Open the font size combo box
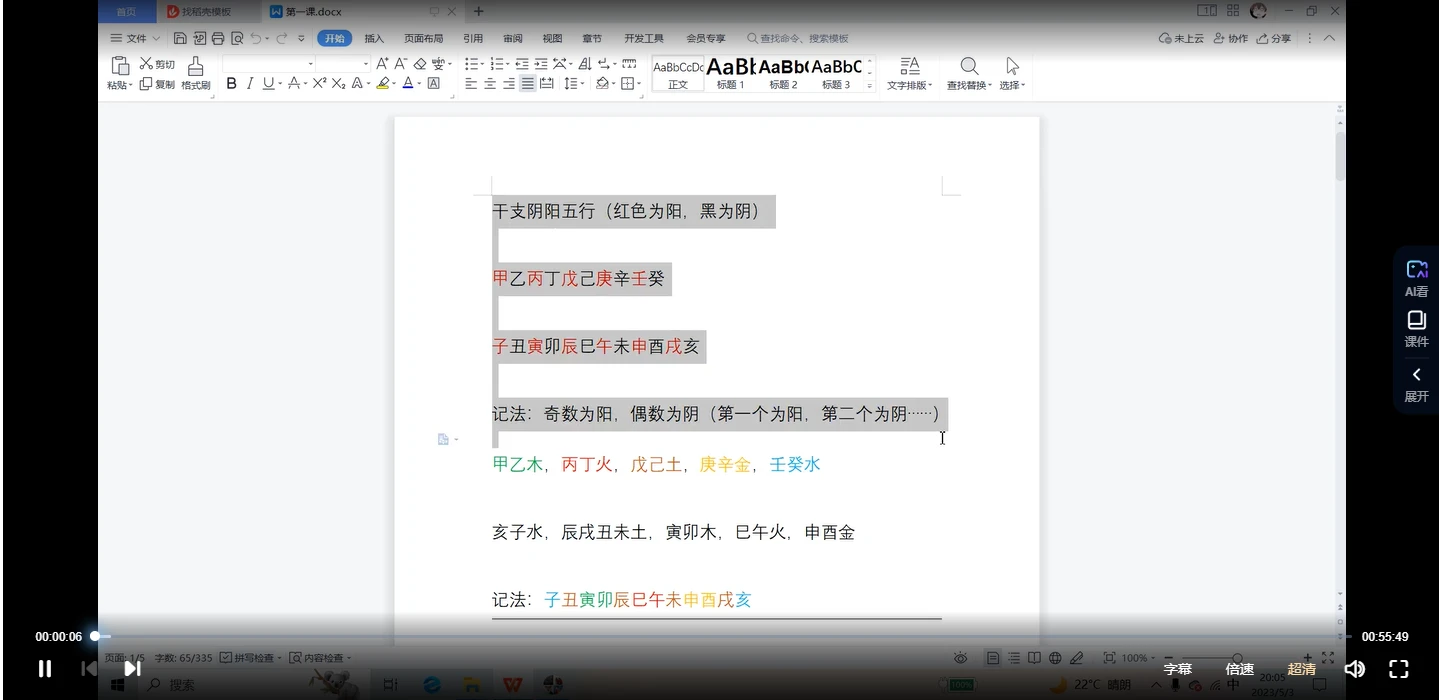This screenshot has height=700, width=1439. tap(343, 64)
